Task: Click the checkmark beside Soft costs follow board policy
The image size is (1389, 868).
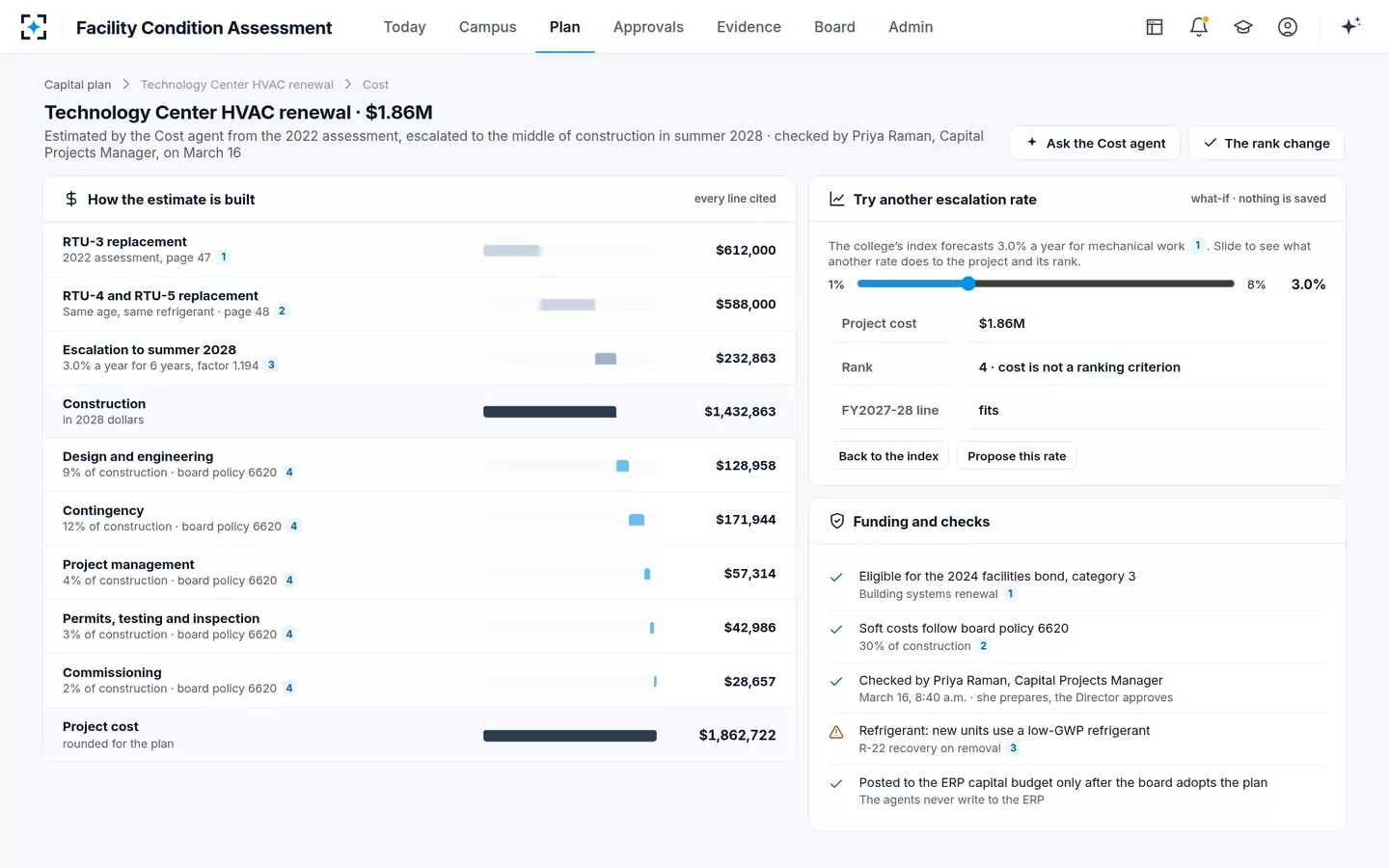Action: 836,630
